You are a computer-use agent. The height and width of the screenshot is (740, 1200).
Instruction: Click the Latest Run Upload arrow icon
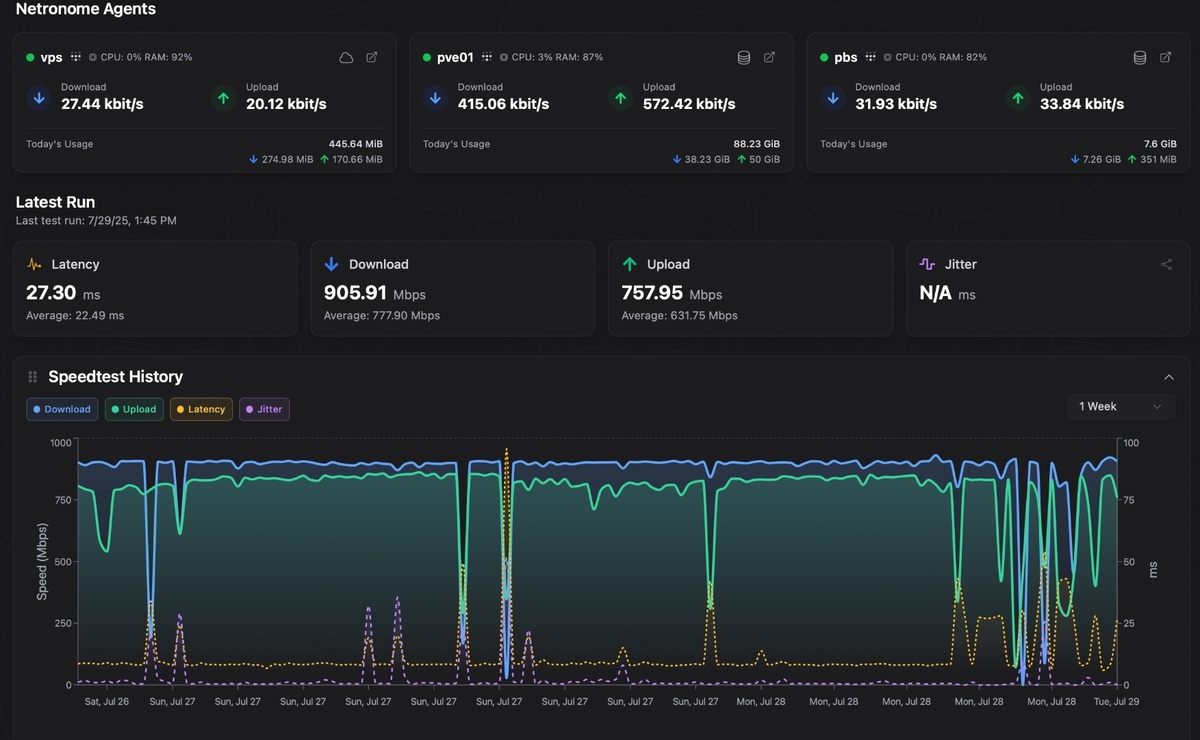(x=630, y=265)
